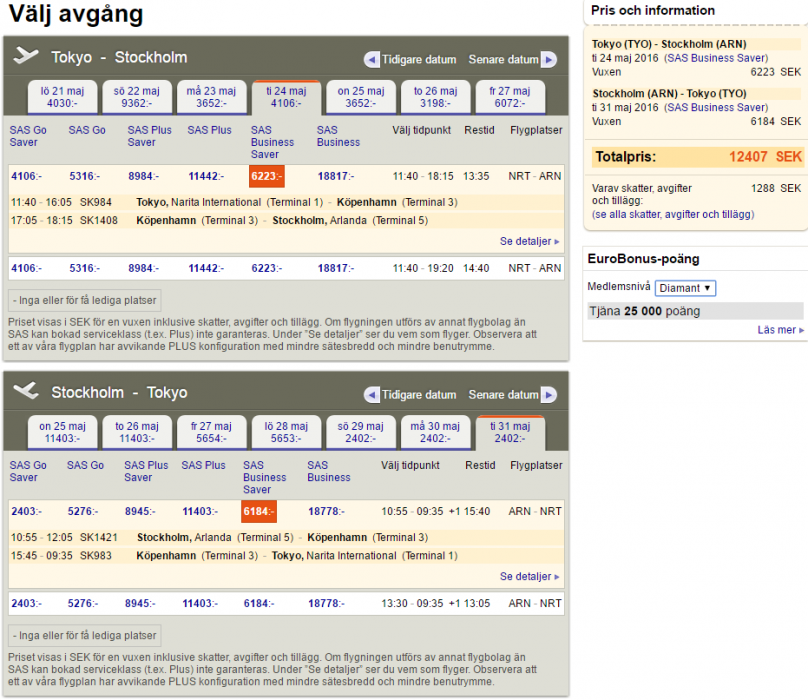The image size is (808, 700).
Task: Click the left arrow beside Tidigare datum for Tokyo - Stockholm
Action: coord(372,59)
